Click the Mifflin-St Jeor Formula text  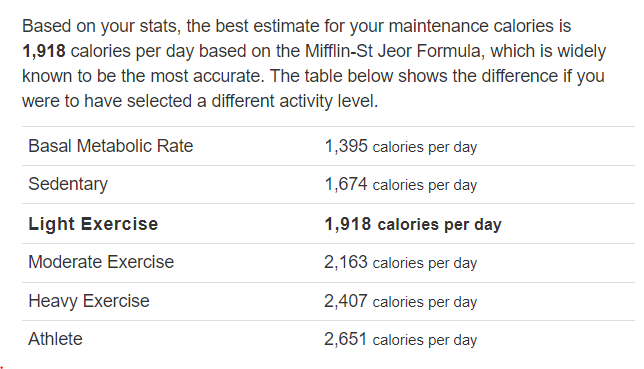(392, 51)
